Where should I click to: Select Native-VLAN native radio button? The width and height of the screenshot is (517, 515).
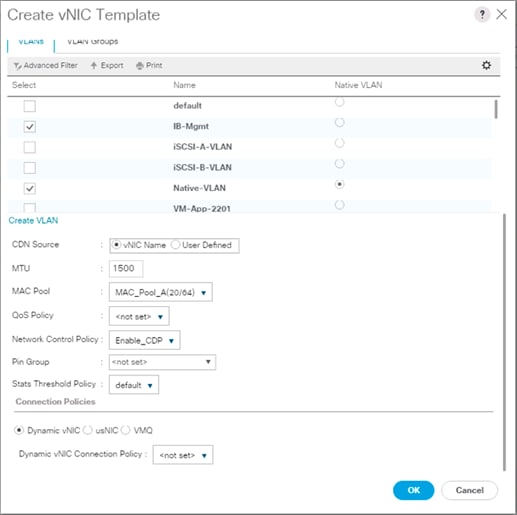point(339,184)
